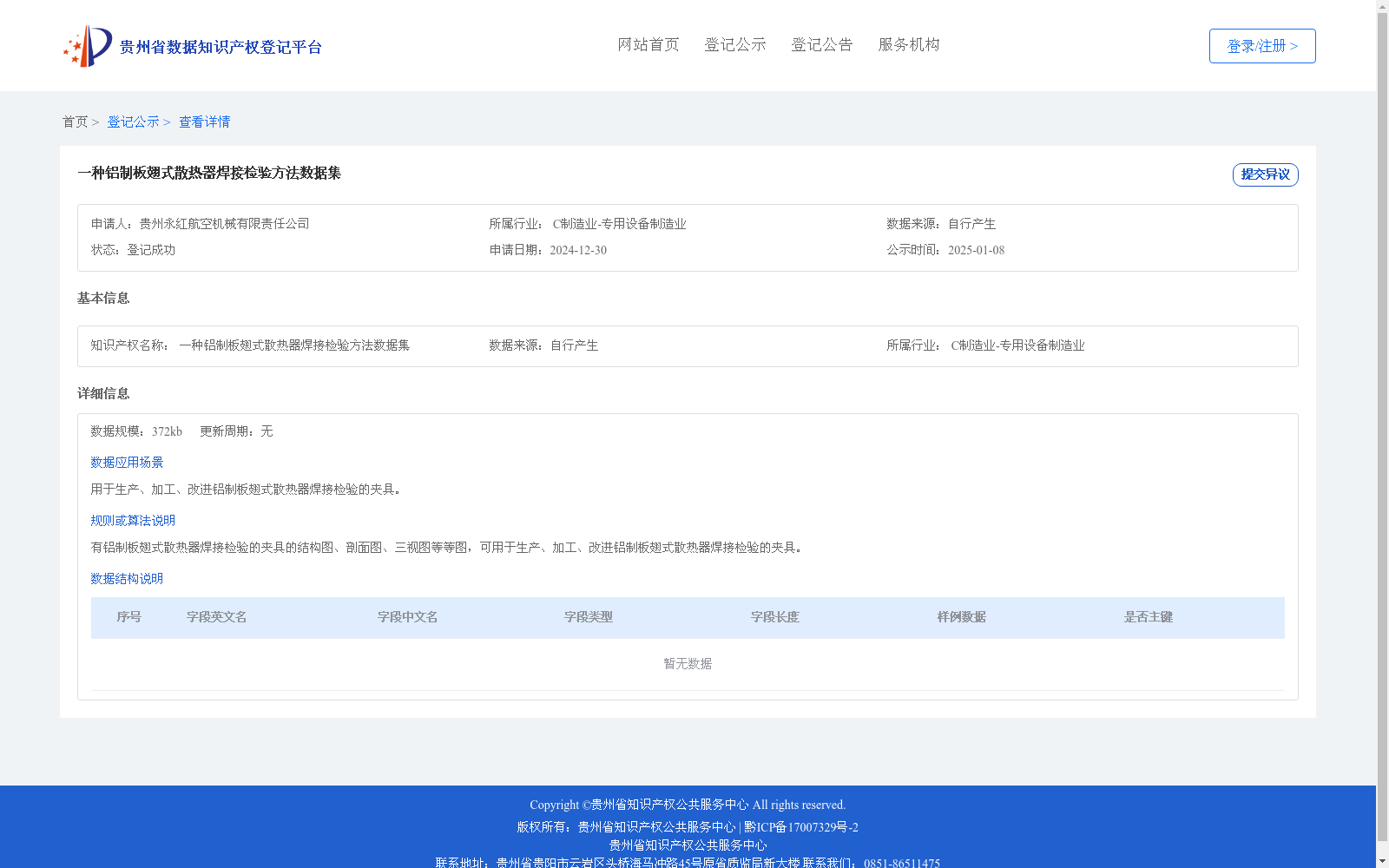
Task: Click 规则或算法说明 heading
Action: click(133, 521)
